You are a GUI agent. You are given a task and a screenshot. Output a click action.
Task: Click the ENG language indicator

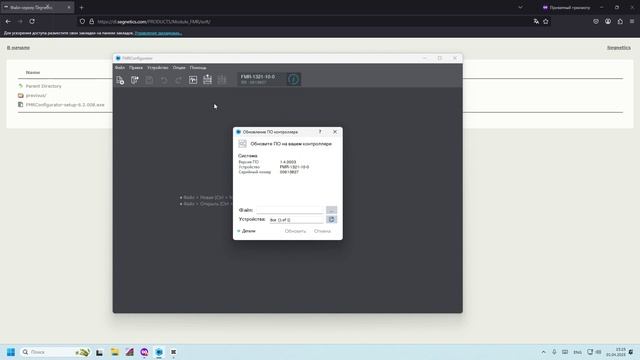click(577, 352)
